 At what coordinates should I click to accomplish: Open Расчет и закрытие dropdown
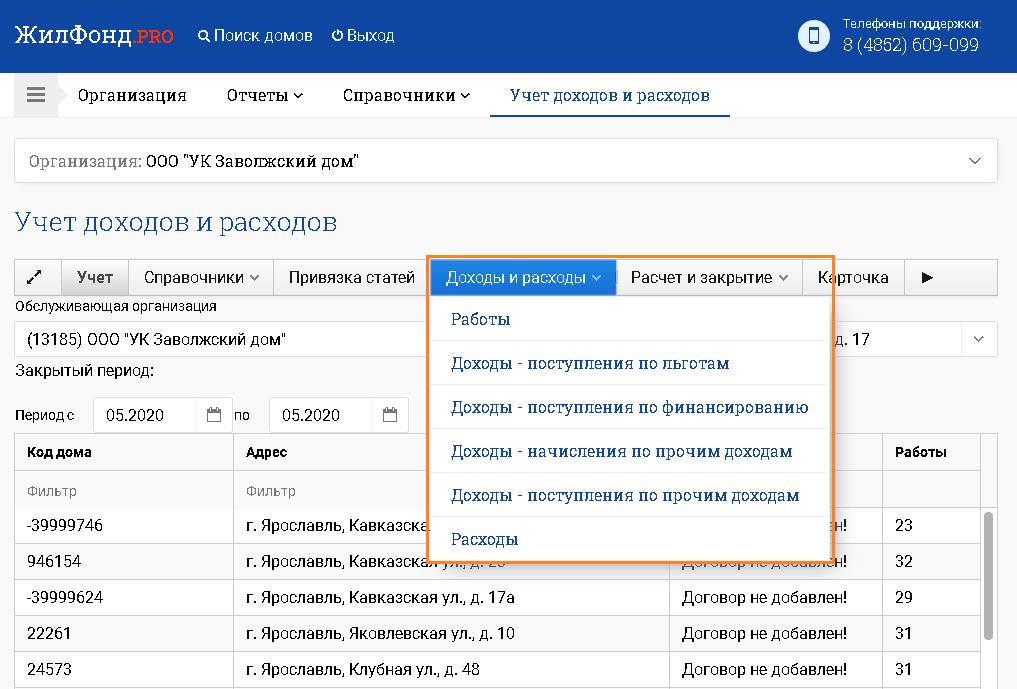709,277
